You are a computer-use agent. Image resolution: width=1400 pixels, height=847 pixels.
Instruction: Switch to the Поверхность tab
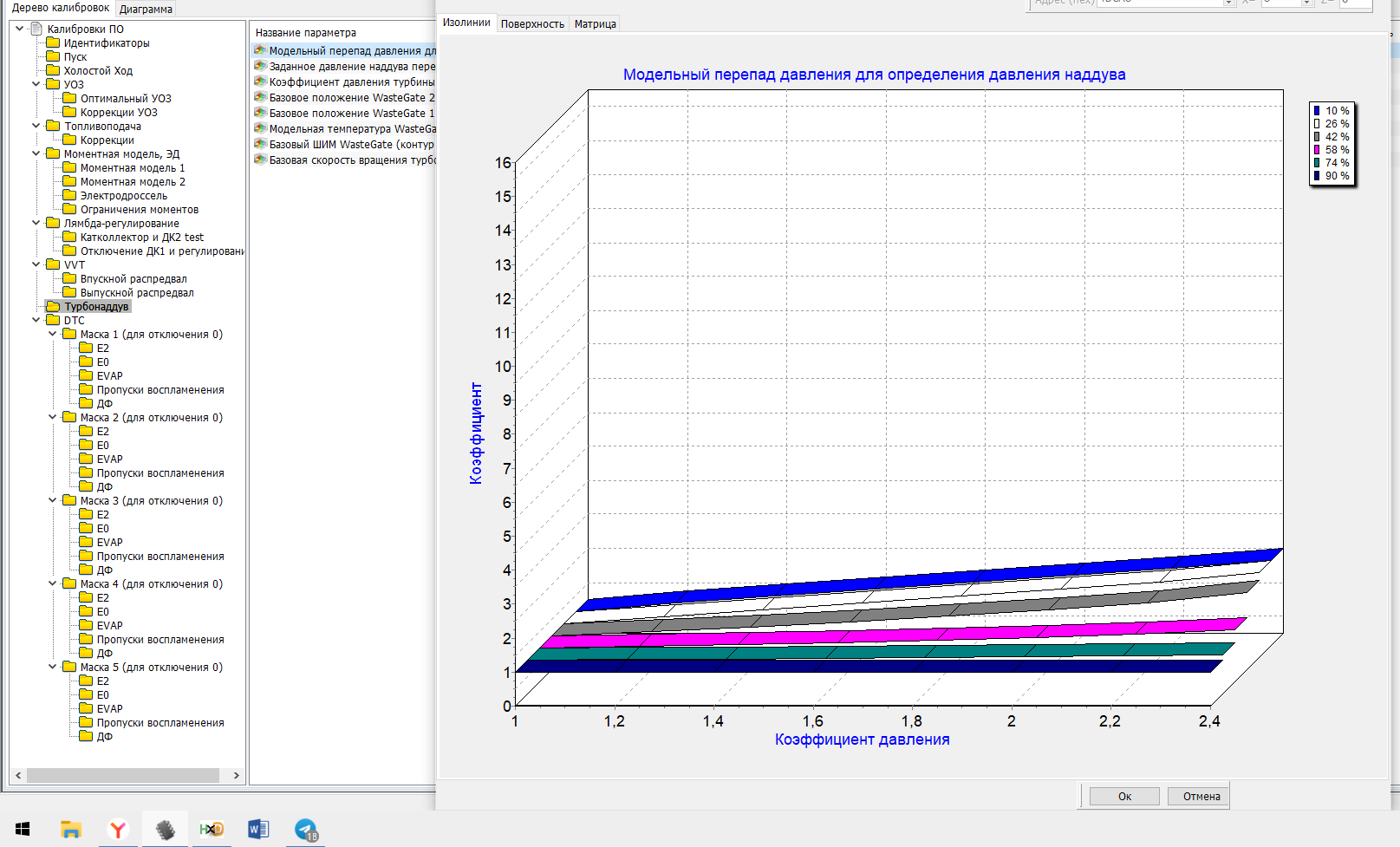click(532, 24)
